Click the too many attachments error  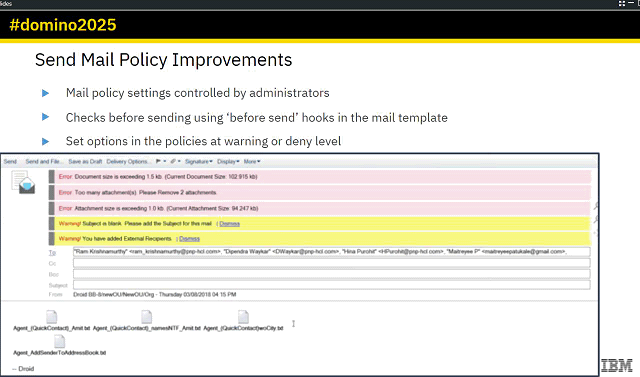pyautogui.click(x=320, y=193)
